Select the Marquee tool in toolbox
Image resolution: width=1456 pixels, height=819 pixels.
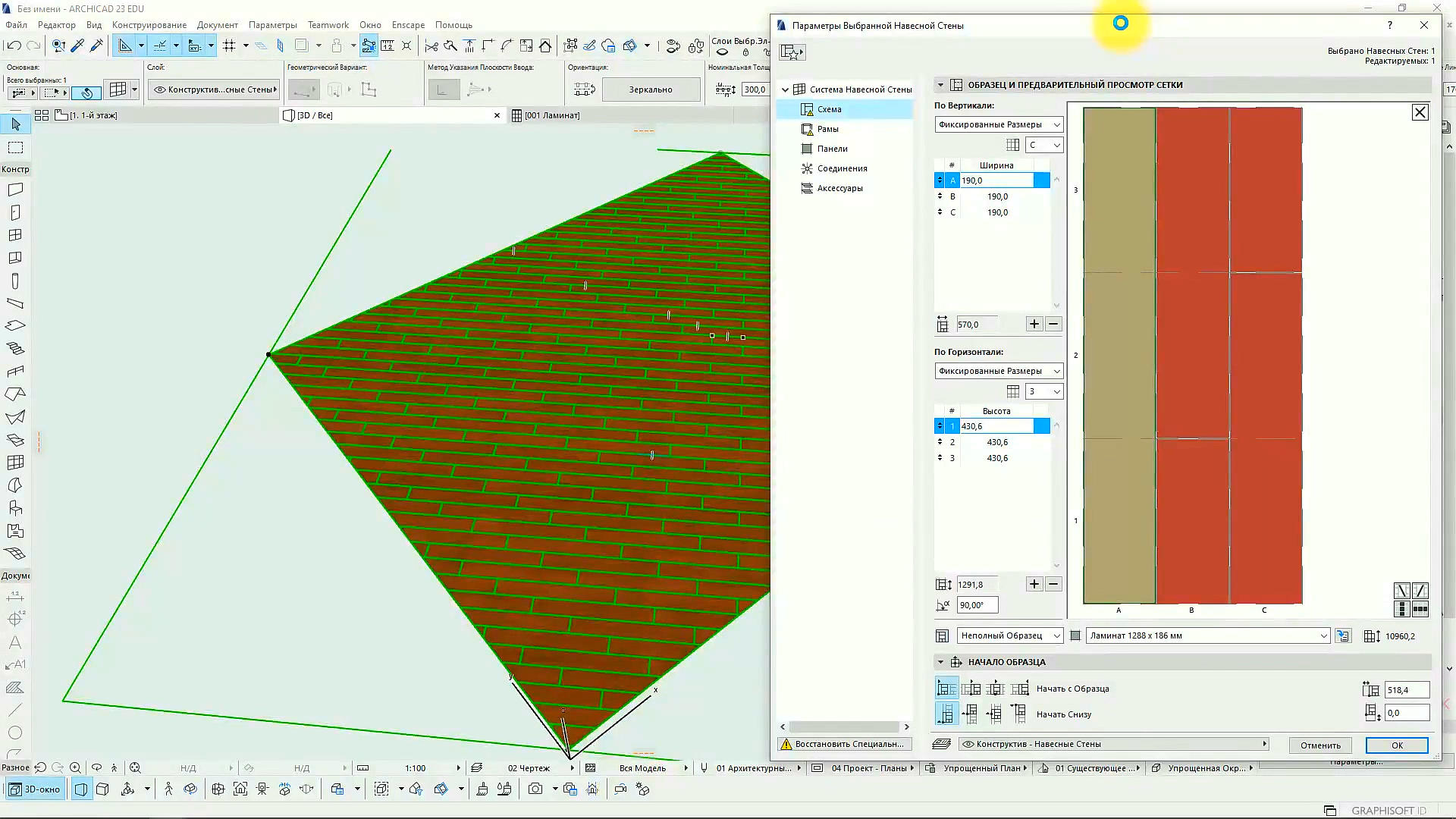[15, 148]
